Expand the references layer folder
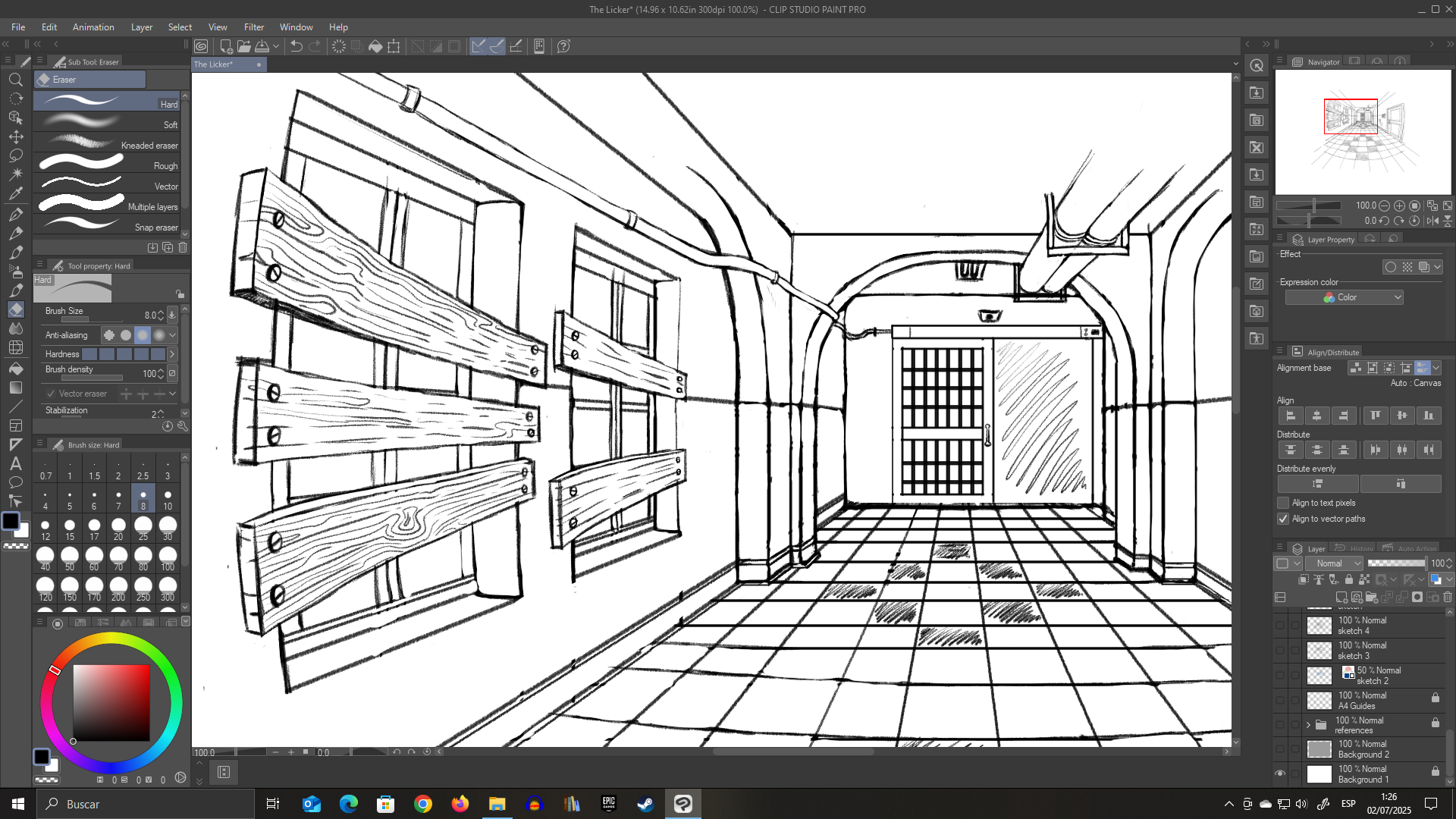The height and width of the screenshot is (819, 1456). click(1308, 725)
